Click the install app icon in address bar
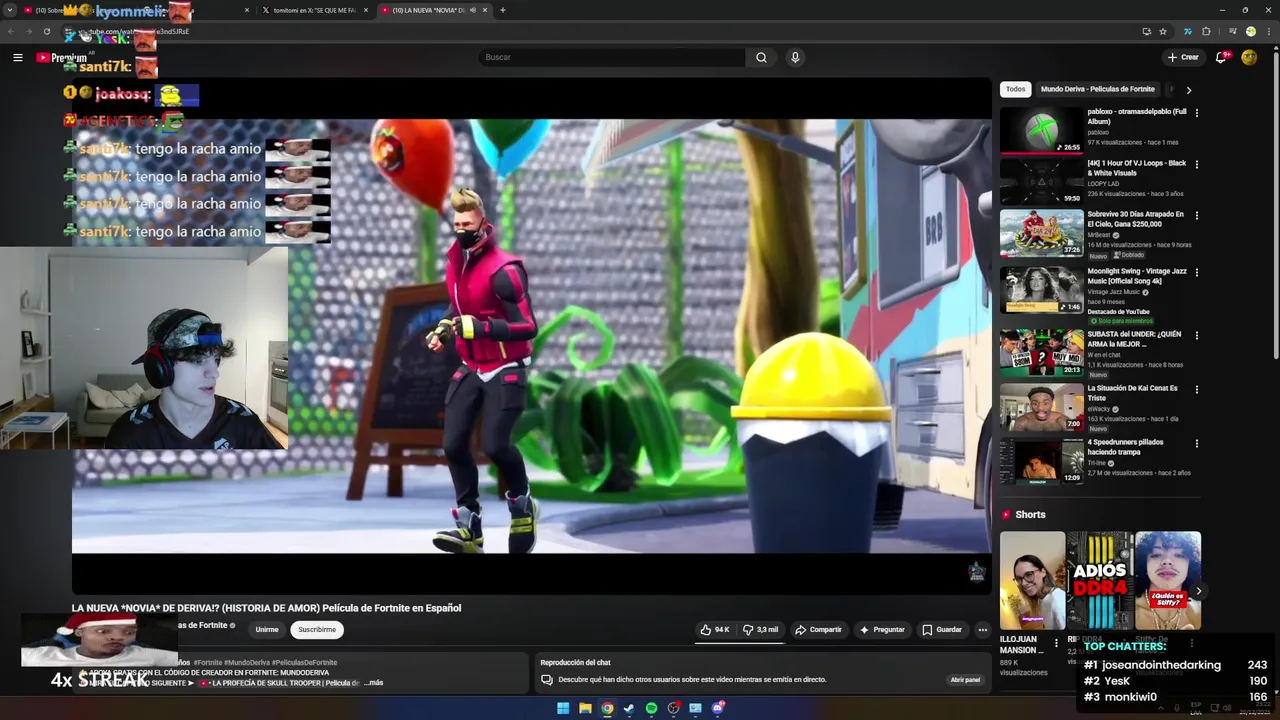 pos(1146,31)
